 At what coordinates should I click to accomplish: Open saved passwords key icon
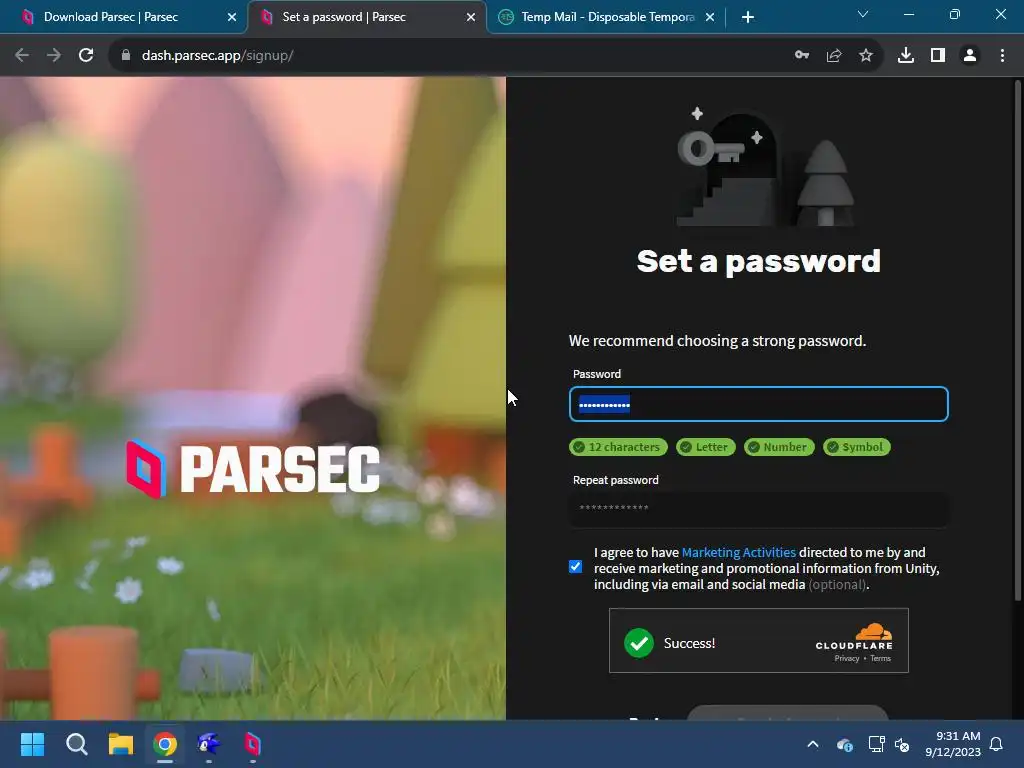pos(802,56)
